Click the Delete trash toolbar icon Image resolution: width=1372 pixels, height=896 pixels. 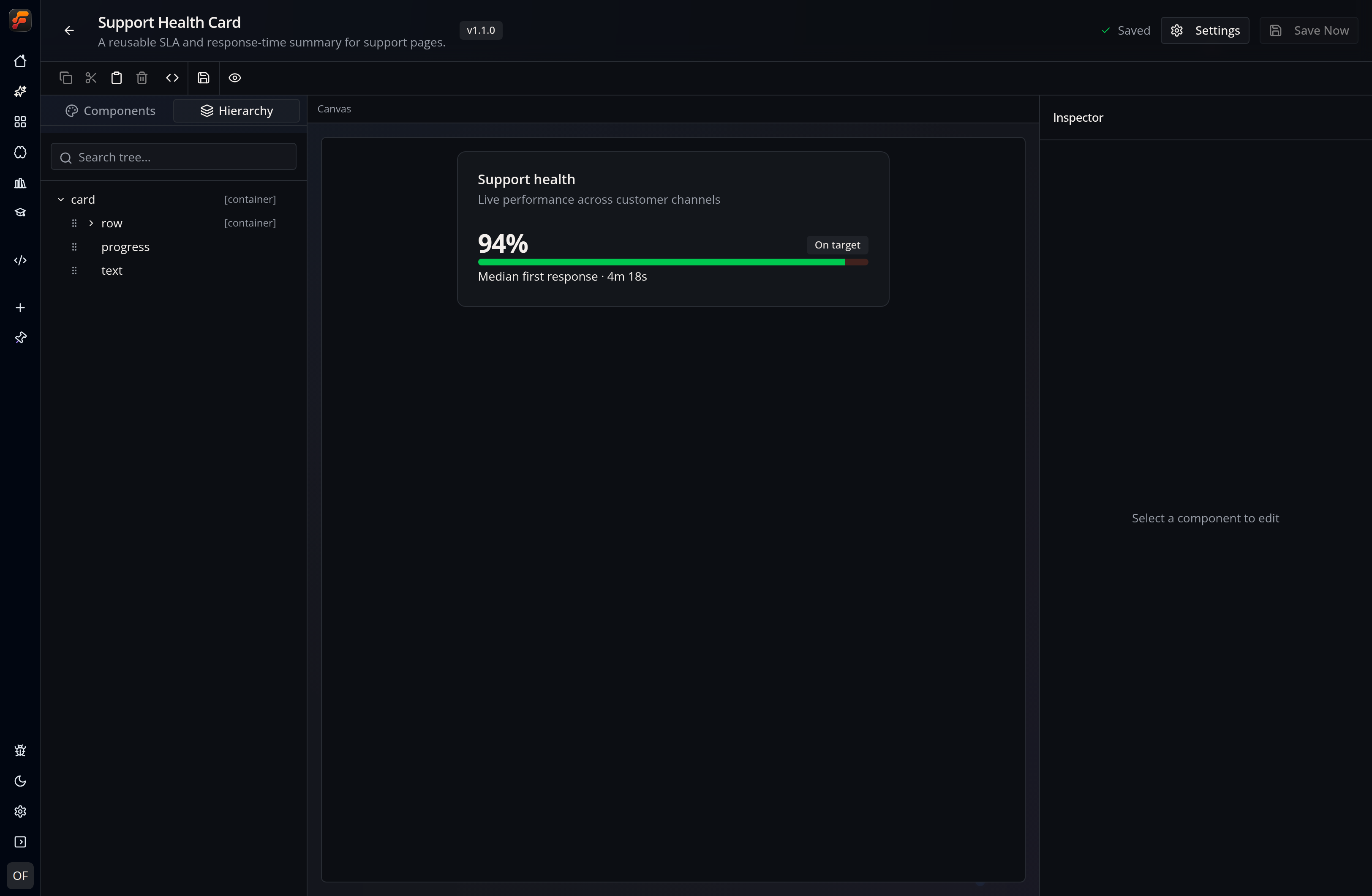coord(142,78)
